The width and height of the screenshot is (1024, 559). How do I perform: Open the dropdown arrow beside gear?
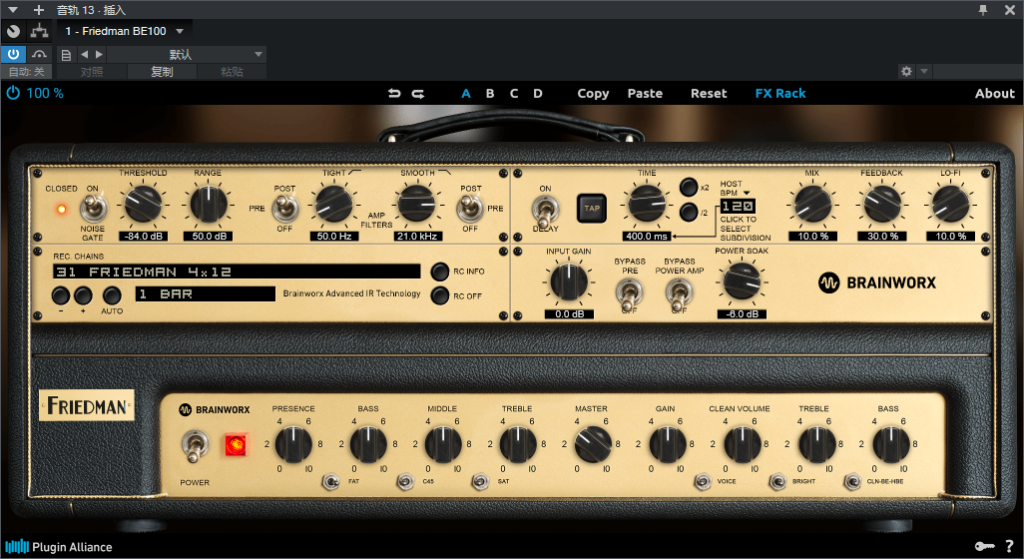[x=924, y=71]
